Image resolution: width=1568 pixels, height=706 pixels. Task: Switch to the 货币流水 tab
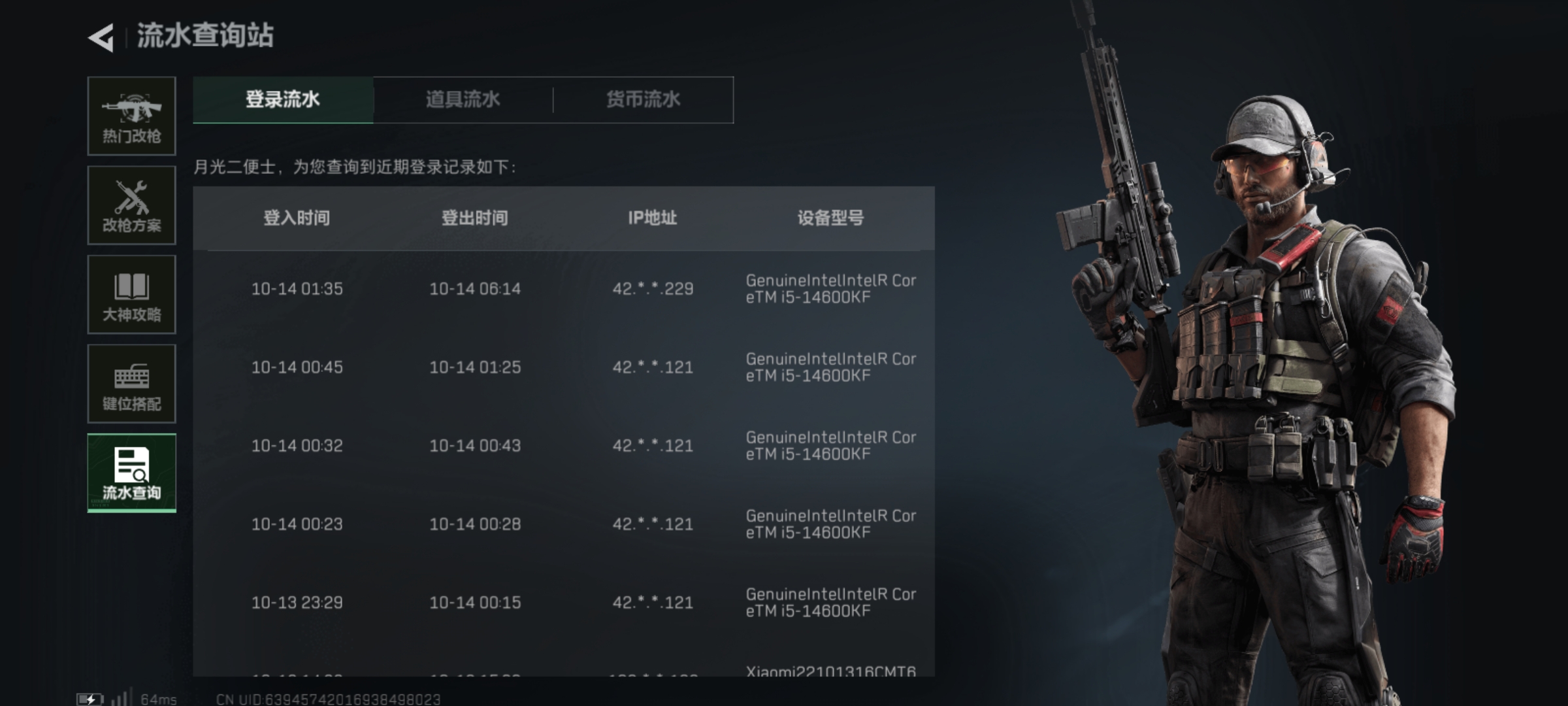click(x=644, y=99)
